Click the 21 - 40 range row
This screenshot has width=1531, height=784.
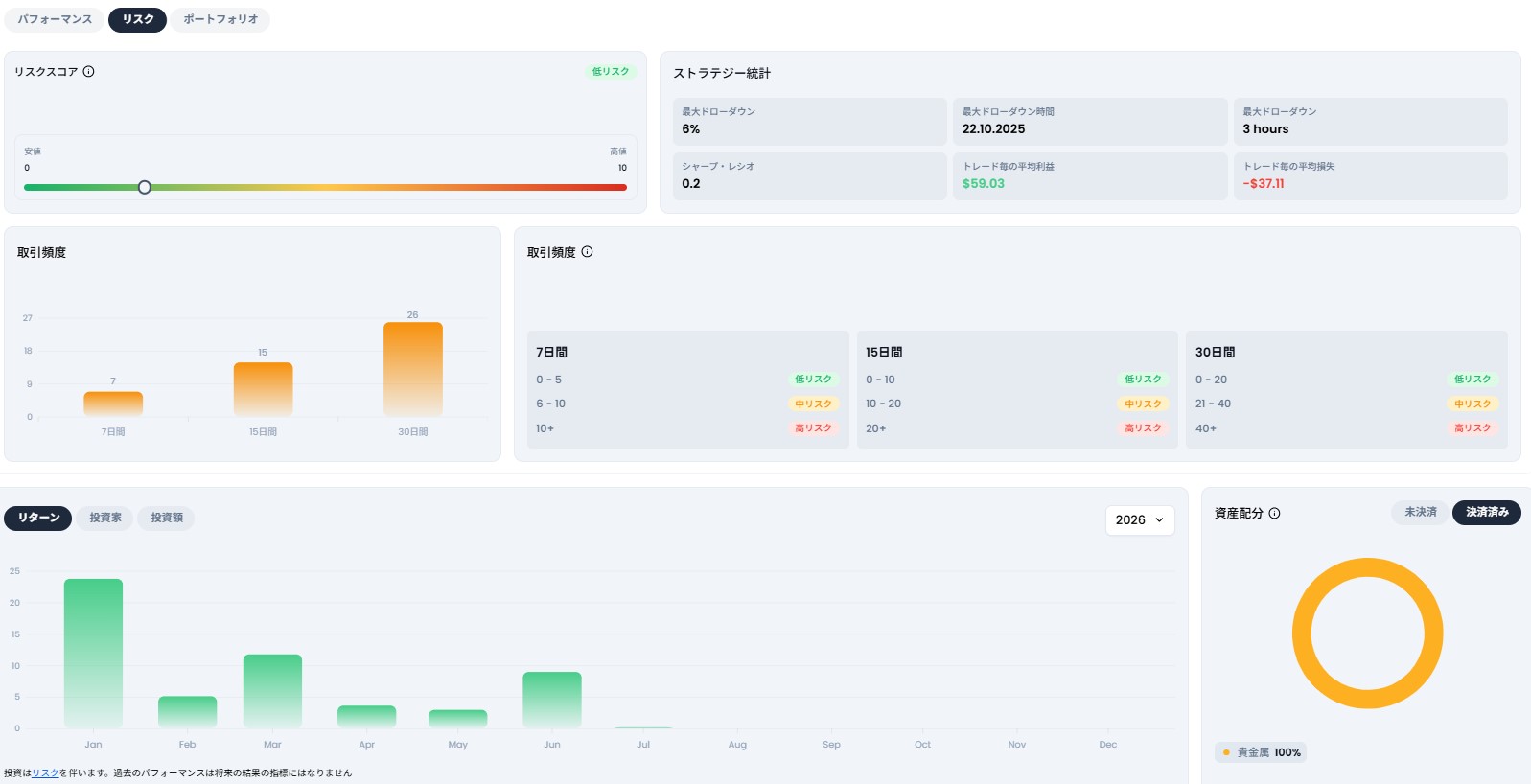1346,404
